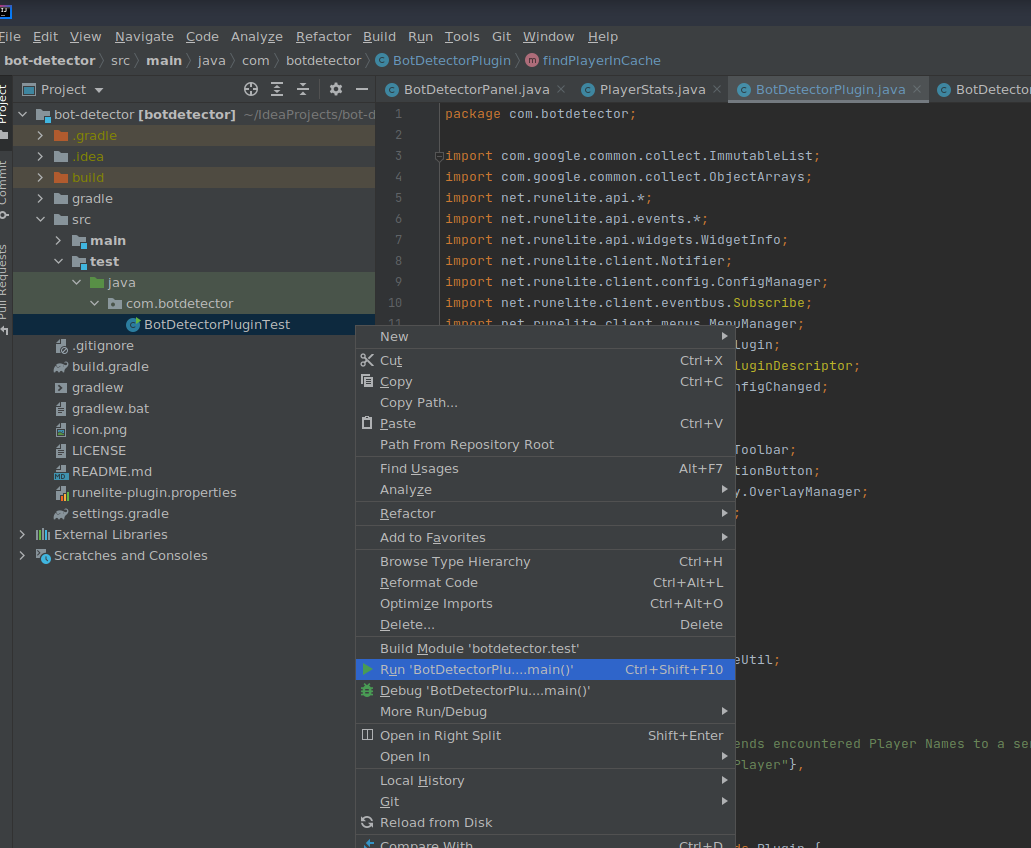Open the Navigate menu
Screen dimensions: 1031x848
coord(144,37)
